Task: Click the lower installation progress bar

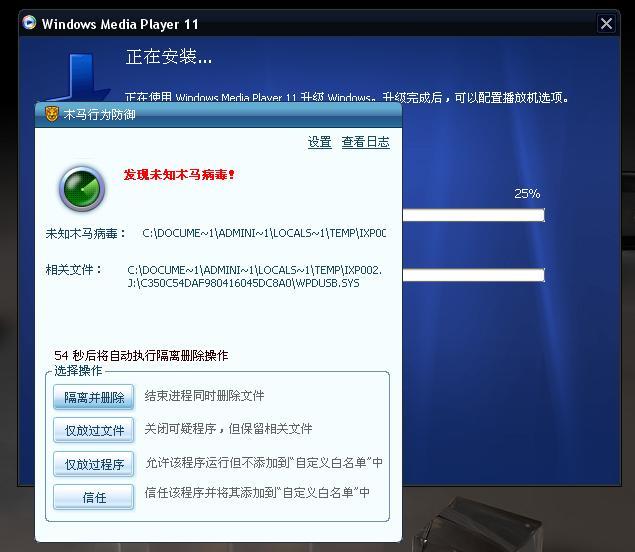Action: [473, 275]
